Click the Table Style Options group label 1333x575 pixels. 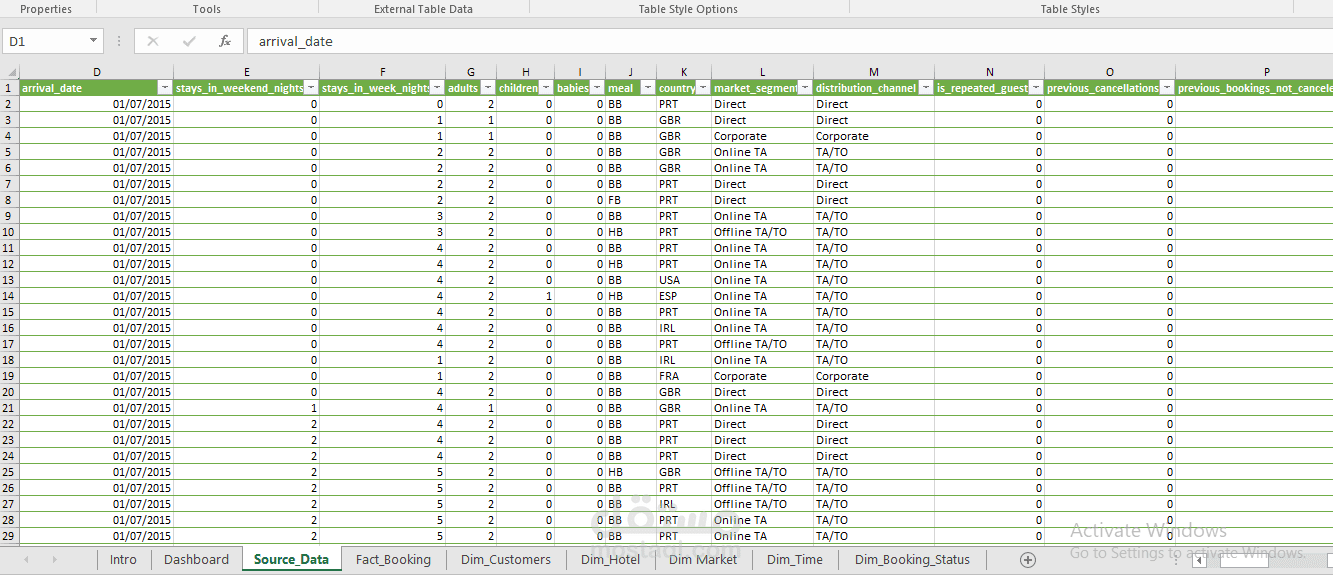(x=688, y=9)
